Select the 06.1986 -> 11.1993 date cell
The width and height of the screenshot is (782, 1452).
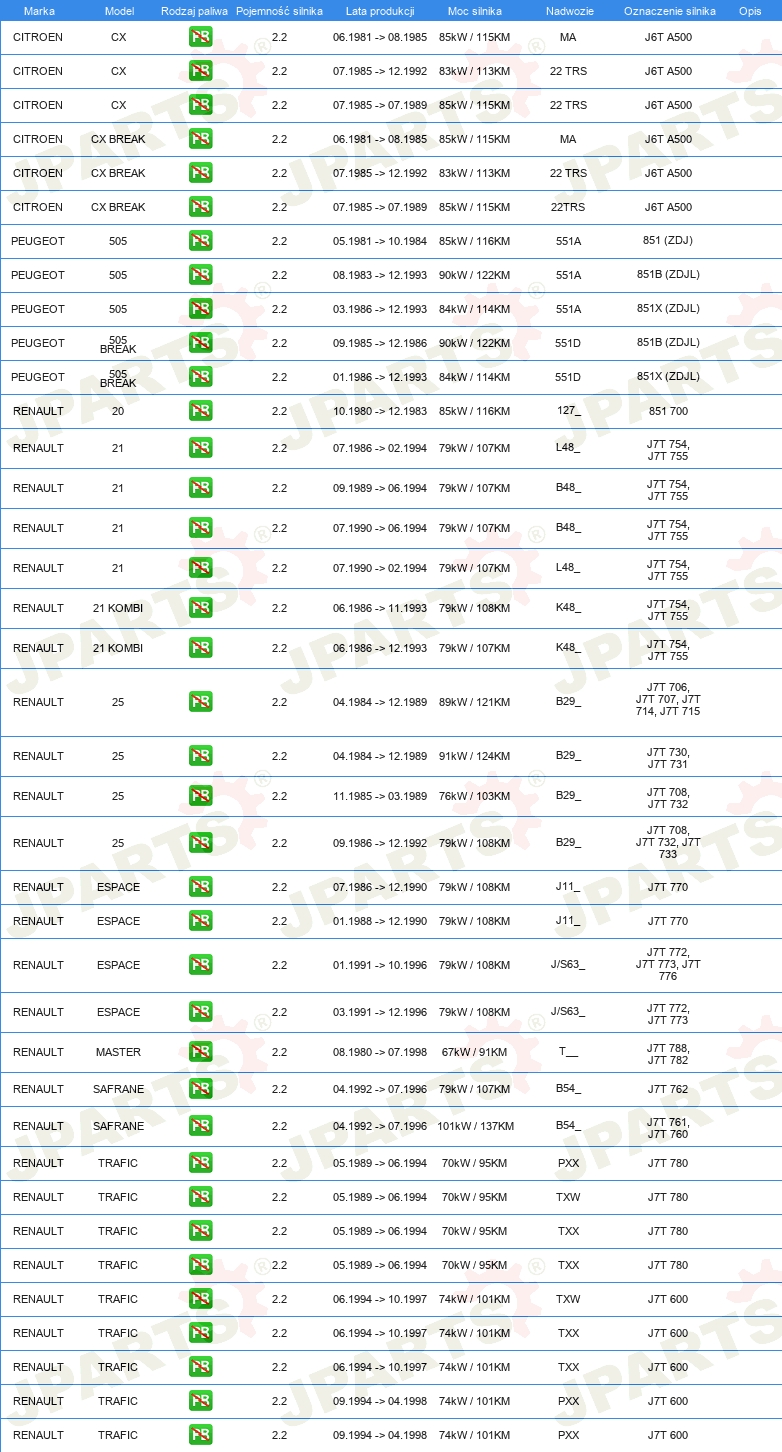380,608
